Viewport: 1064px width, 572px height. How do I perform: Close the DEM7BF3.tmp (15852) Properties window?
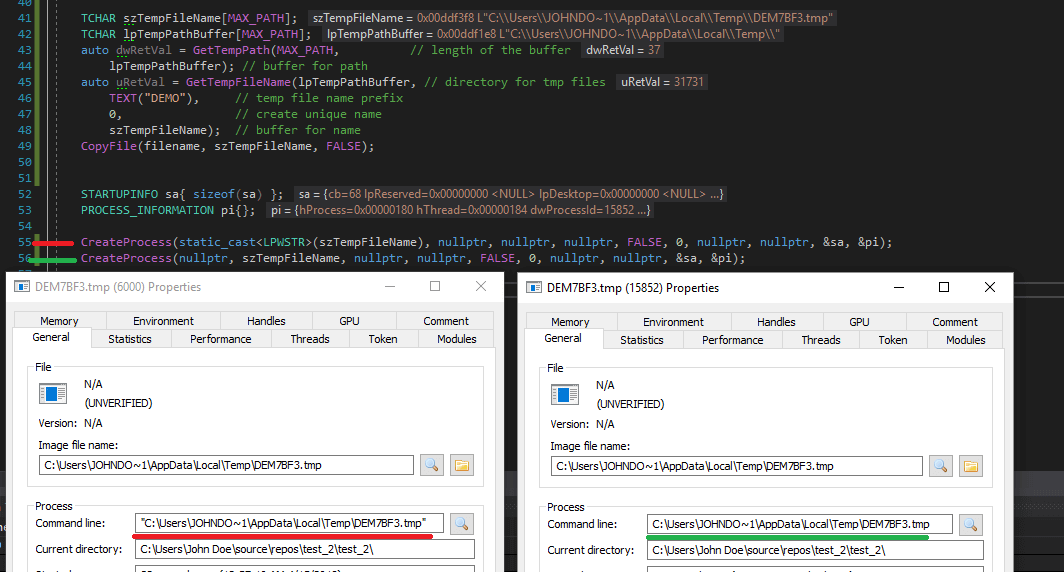point(990,288)
